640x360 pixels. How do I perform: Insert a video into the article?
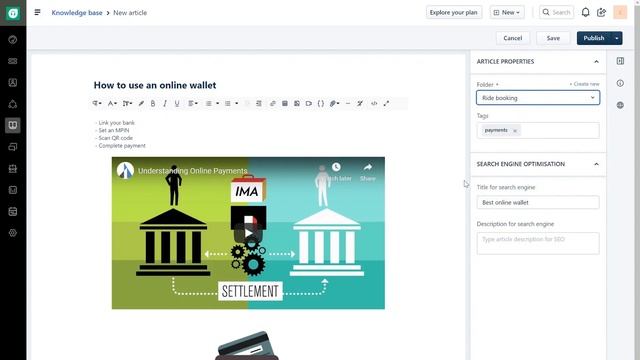tap(309, 104)
